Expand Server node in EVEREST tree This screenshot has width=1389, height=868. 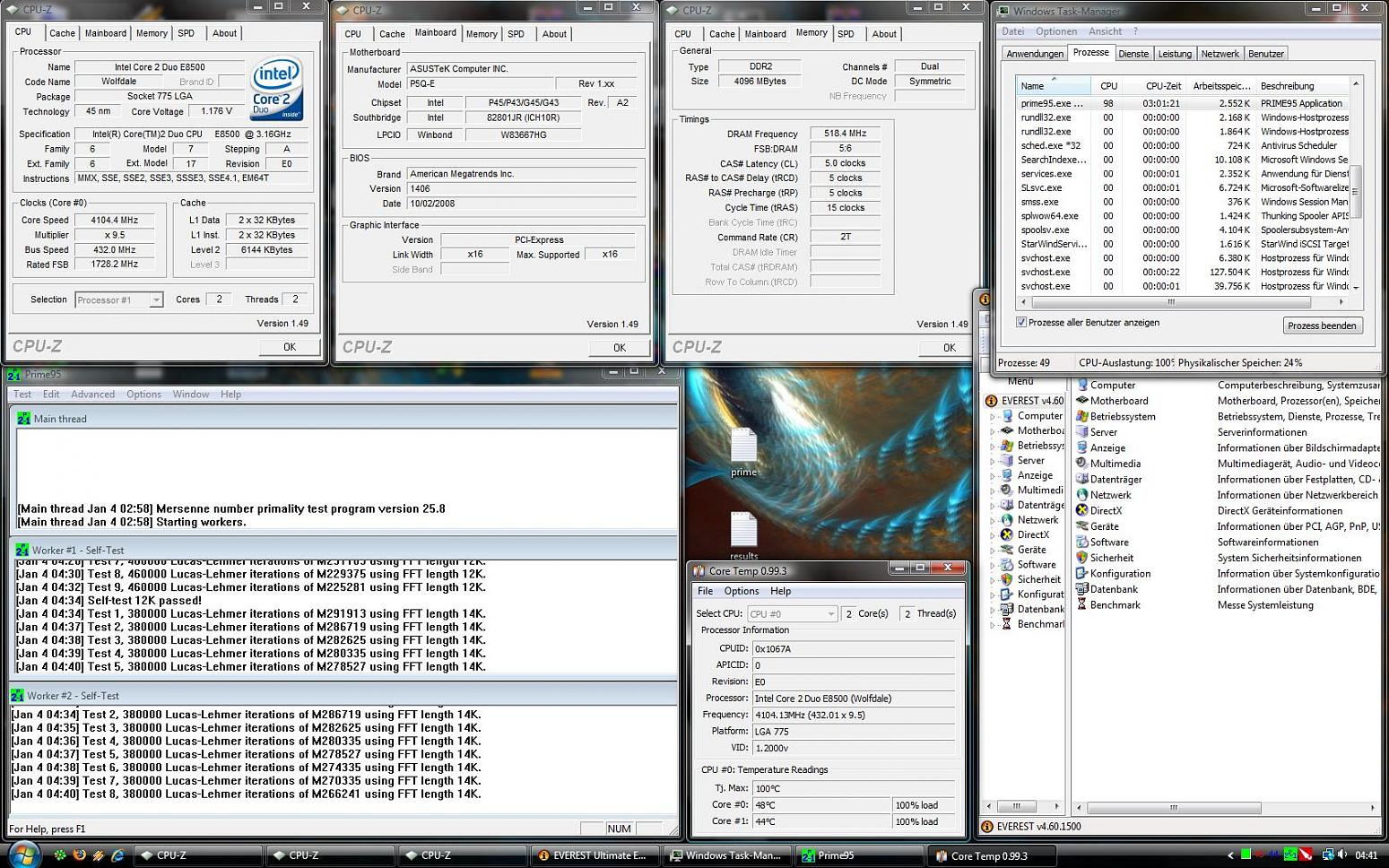click(x=993, y=461)
